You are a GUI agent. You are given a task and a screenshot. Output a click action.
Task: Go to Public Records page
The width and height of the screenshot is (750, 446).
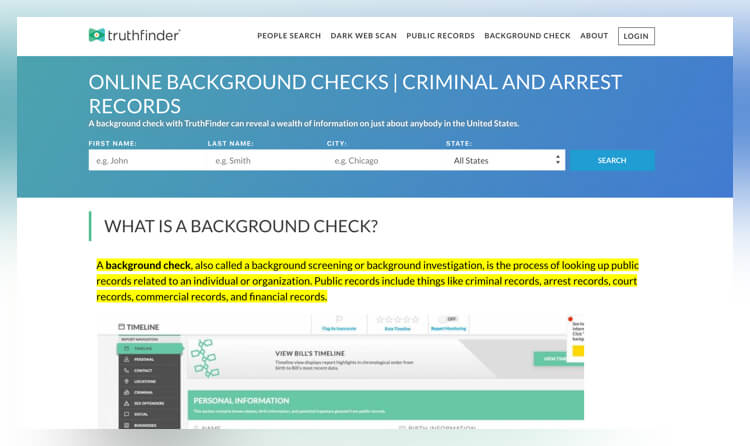440,36
